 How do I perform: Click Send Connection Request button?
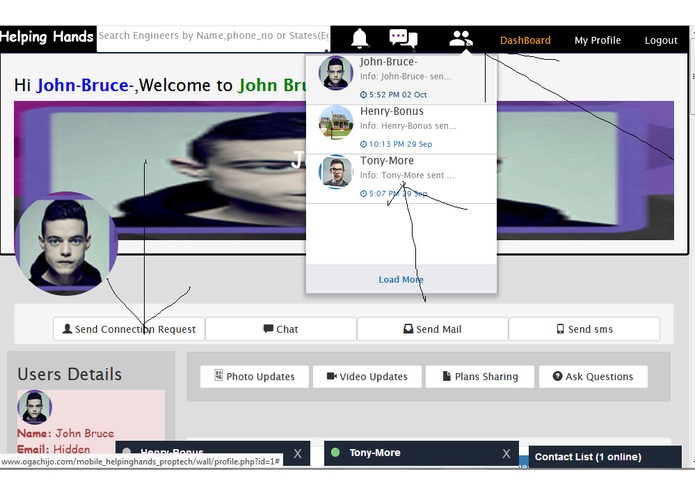point(129,329)
